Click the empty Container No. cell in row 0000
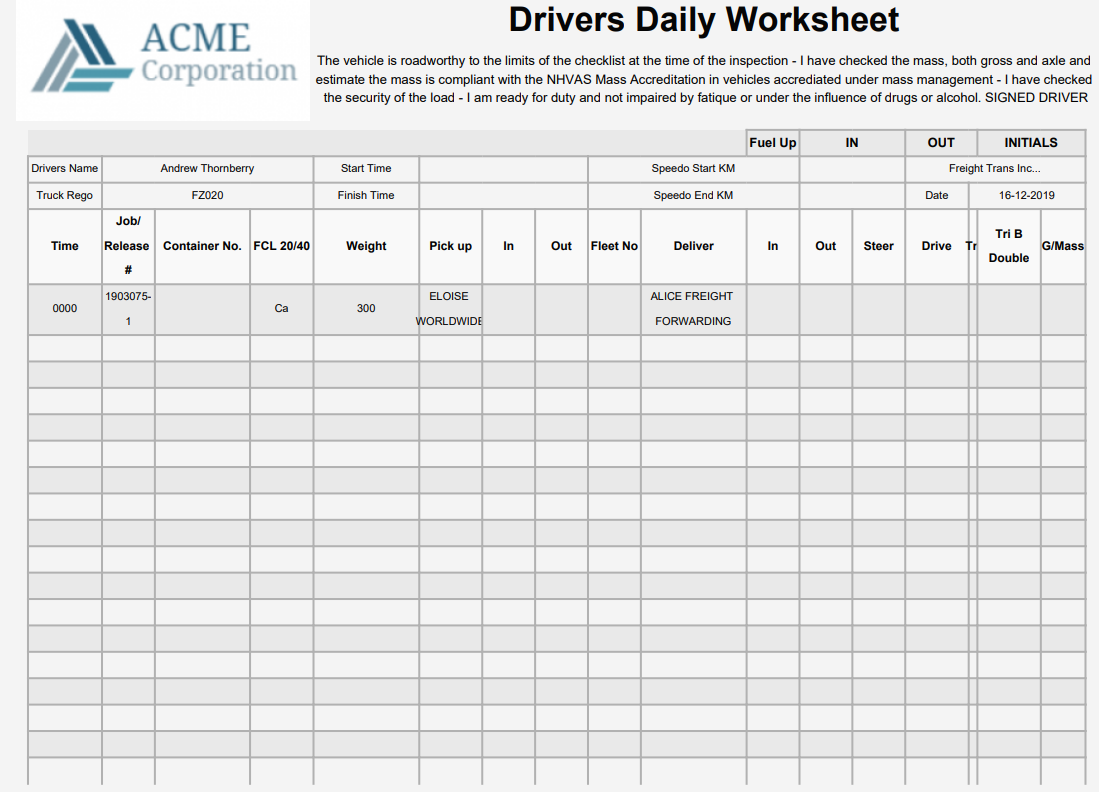This screenshot has height=792, width=1099. click(202, 308)
